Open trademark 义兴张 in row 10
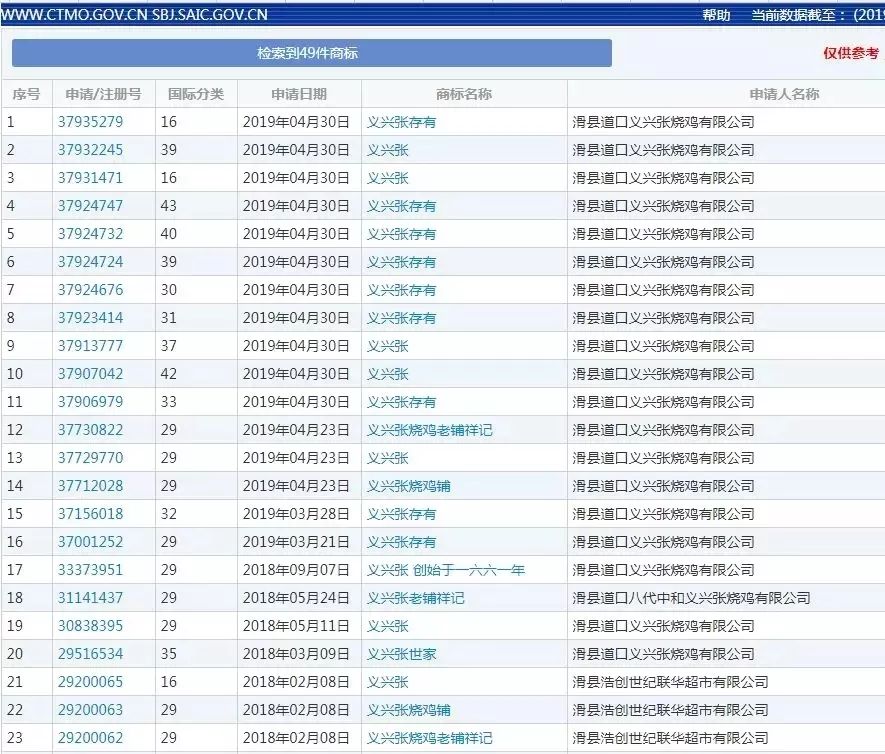This screenshot has width=885, height=754. [387, 374]
